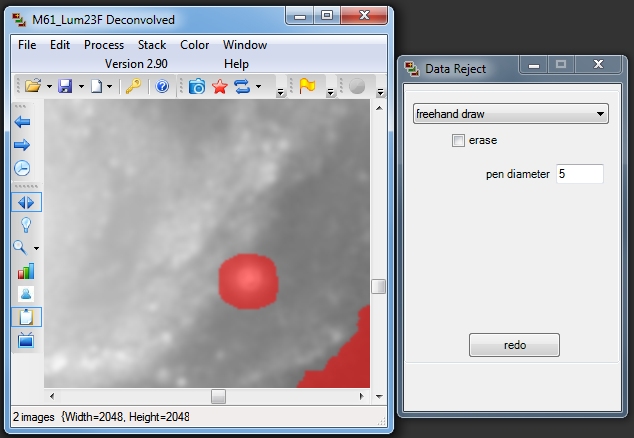
Task: Click the horizontal scrollbar right arrow
Action: click(x=362, y=396)
